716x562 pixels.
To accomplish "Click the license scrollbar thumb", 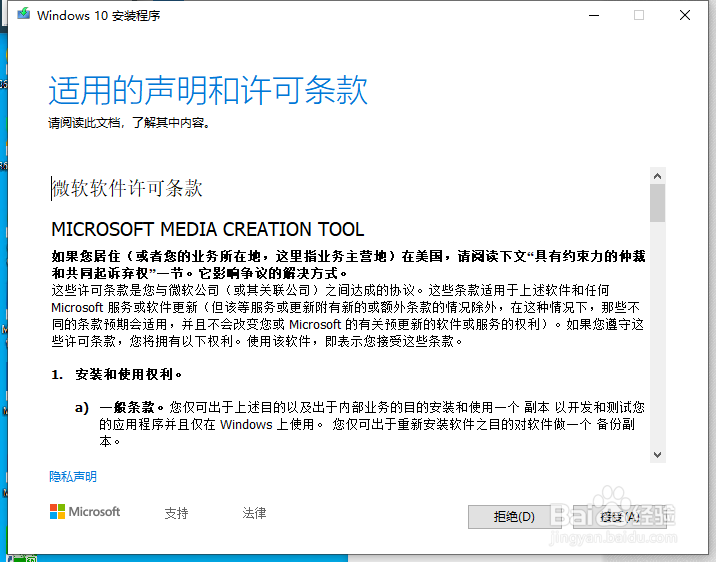I will click(x=658, y=203).
